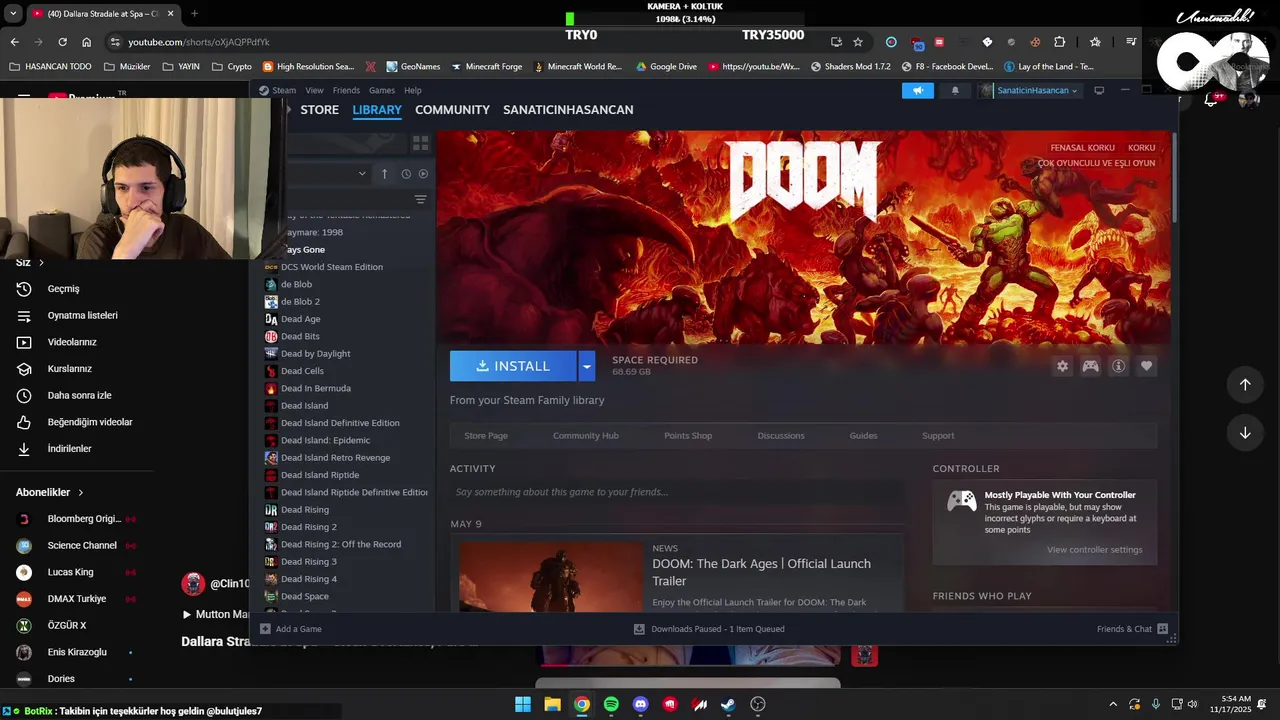The width and height of the screenshot is (1280, 720).
Task: Click the Steam announcements megaphone icon
Action: 918,90
